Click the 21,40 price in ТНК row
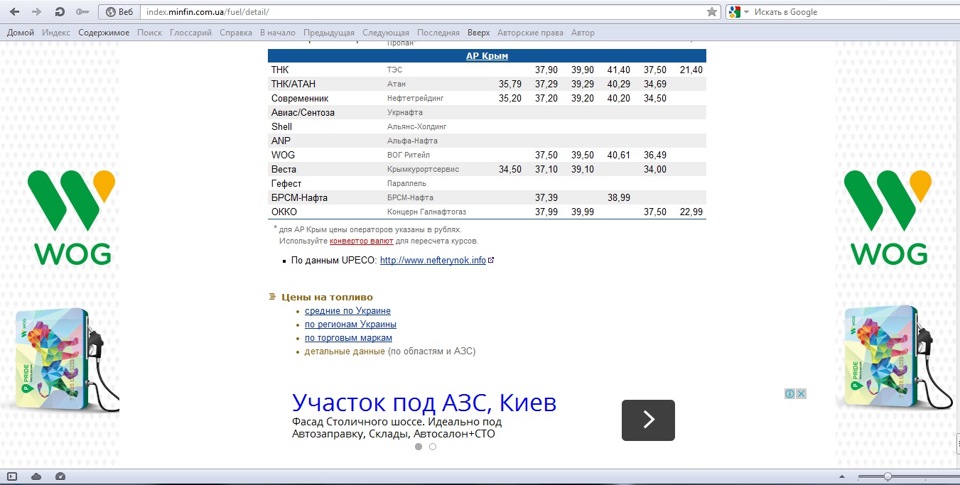Viewport: 960px width, 485px height. point(691,70)
